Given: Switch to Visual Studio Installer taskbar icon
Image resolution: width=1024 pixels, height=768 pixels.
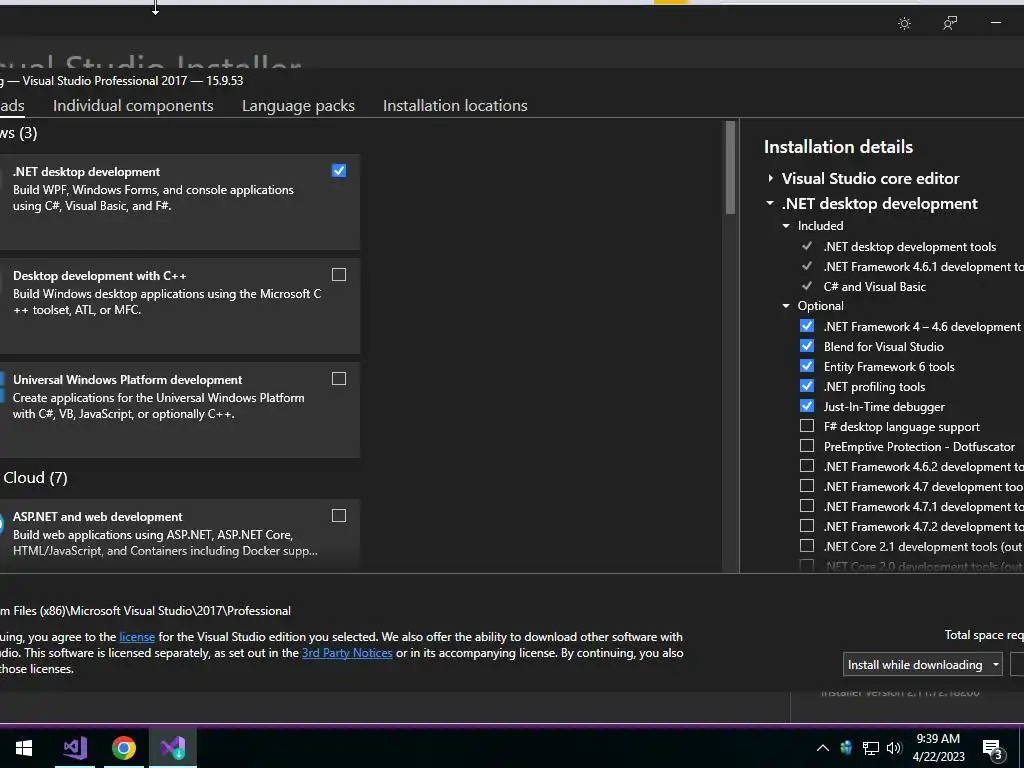Looking at the screenshot, I should 173,747.
